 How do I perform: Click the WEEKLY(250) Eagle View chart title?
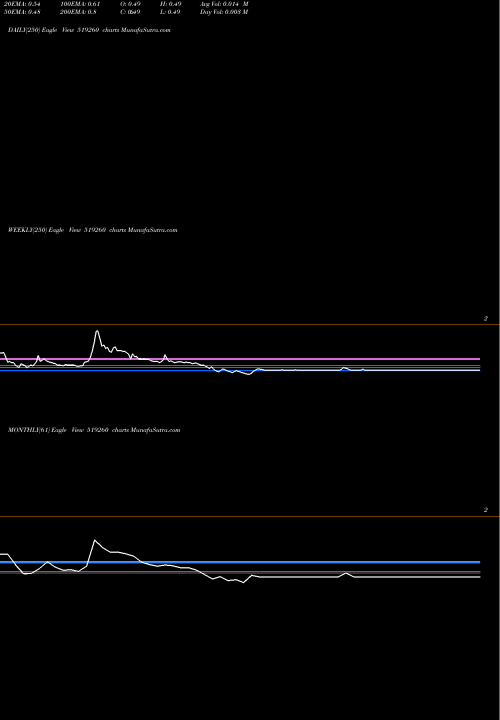tap(92, 230)
